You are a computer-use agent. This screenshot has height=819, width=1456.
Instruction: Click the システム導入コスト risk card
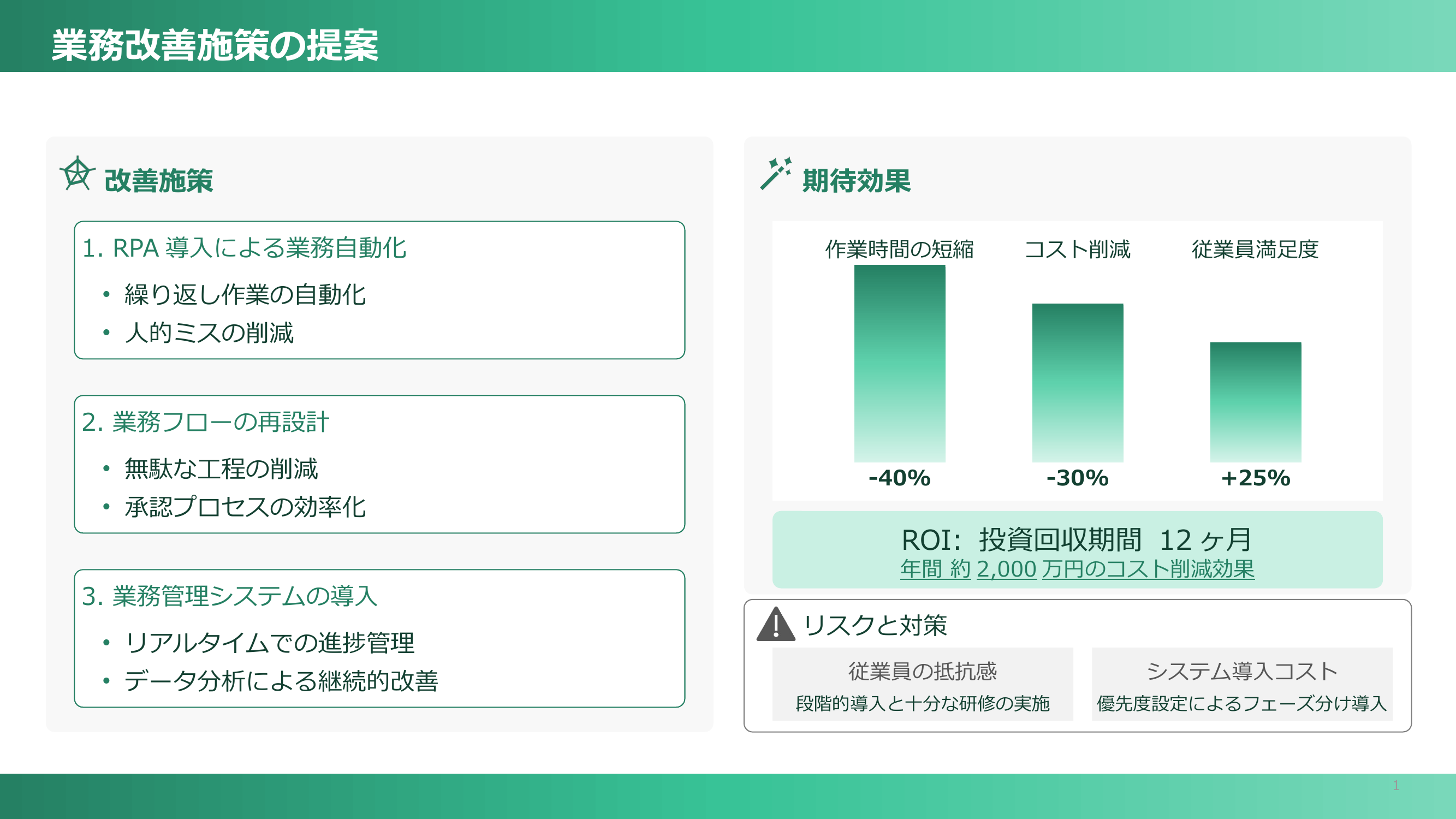tap(1242, 684)
